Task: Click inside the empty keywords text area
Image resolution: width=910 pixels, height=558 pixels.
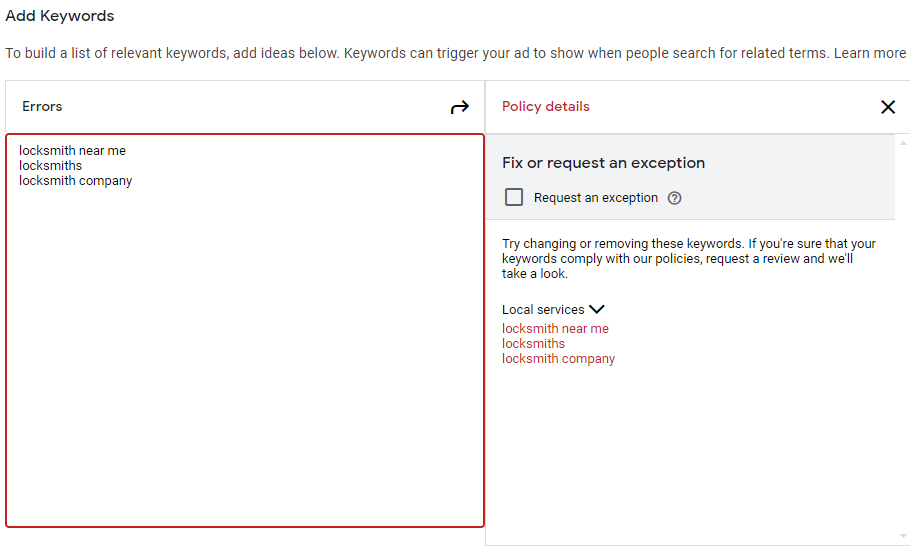Action: (245, 360)
